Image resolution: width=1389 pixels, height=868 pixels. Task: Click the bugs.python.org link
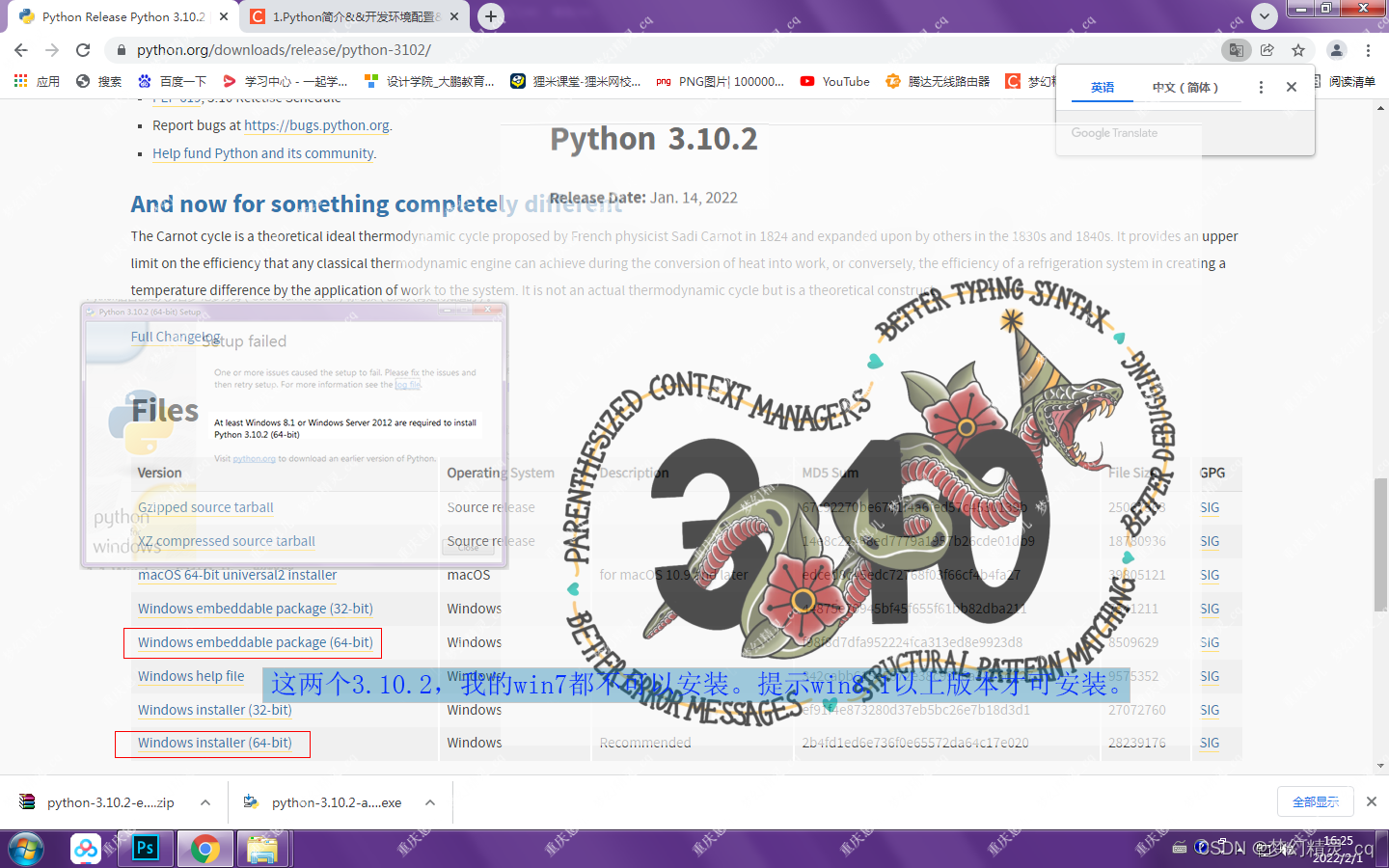(x=317, y=125)
